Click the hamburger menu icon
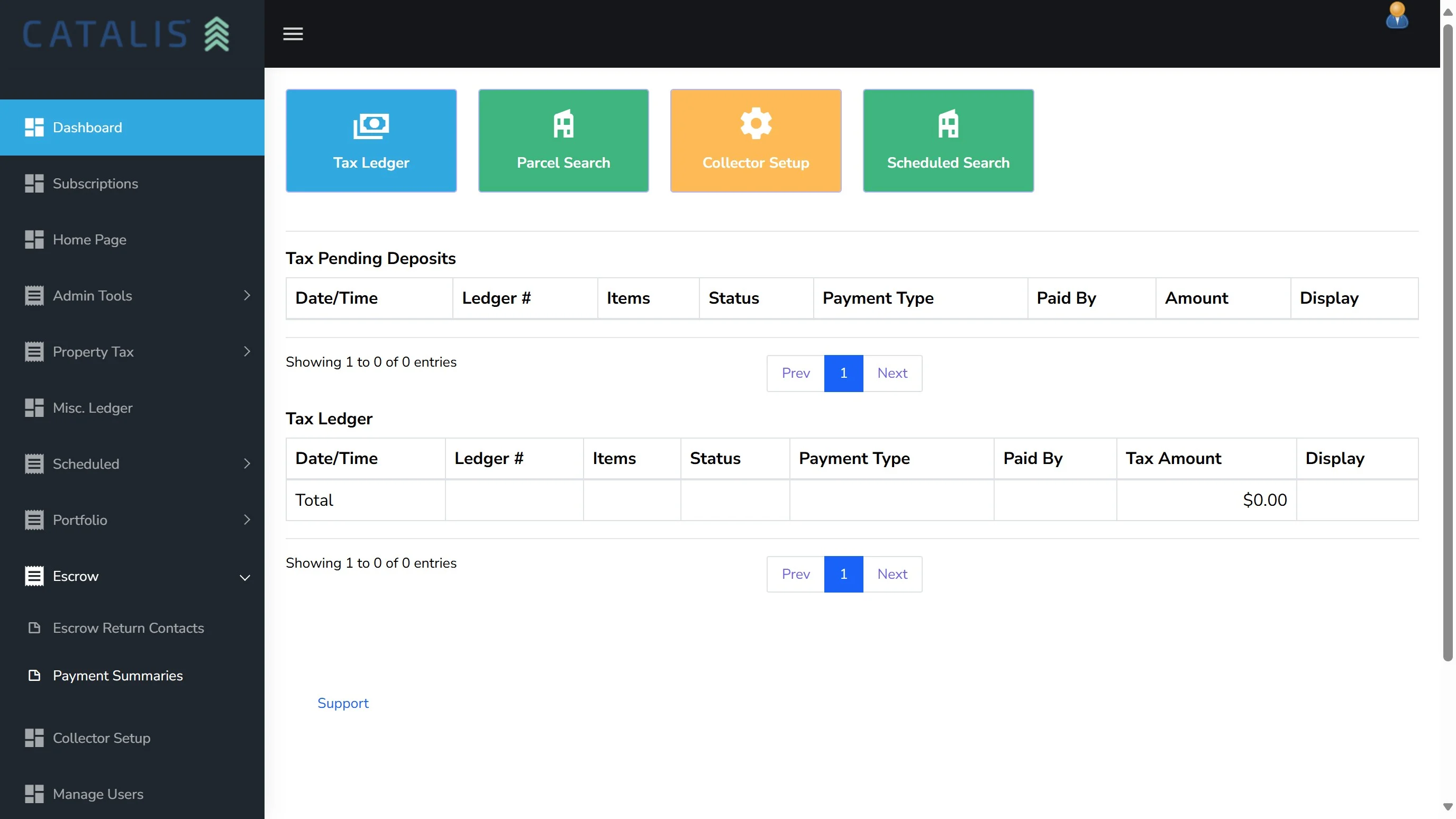 click(x=293, y=34)
